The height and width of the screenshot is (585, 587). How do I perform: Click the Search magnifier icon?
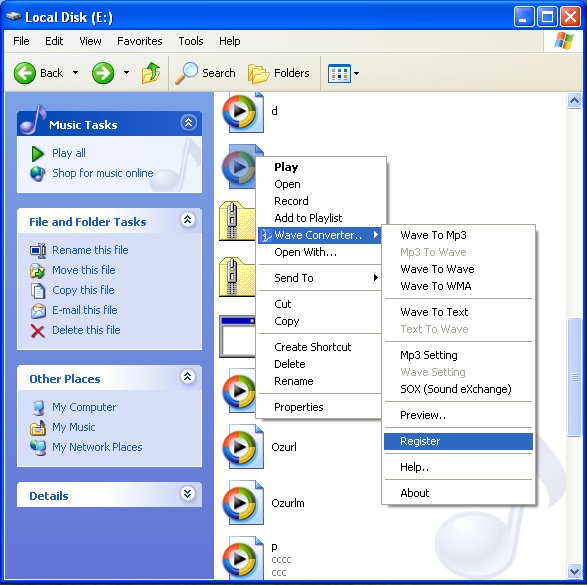[x=186, y=73]
